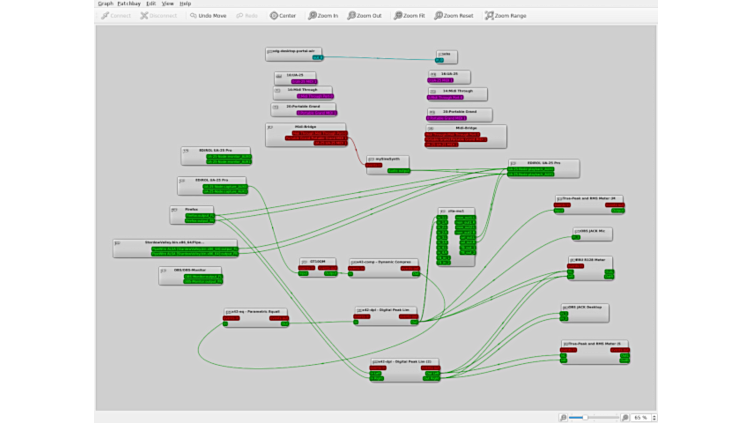Select the Dynamic Compressor node

[x=385, y=262]
